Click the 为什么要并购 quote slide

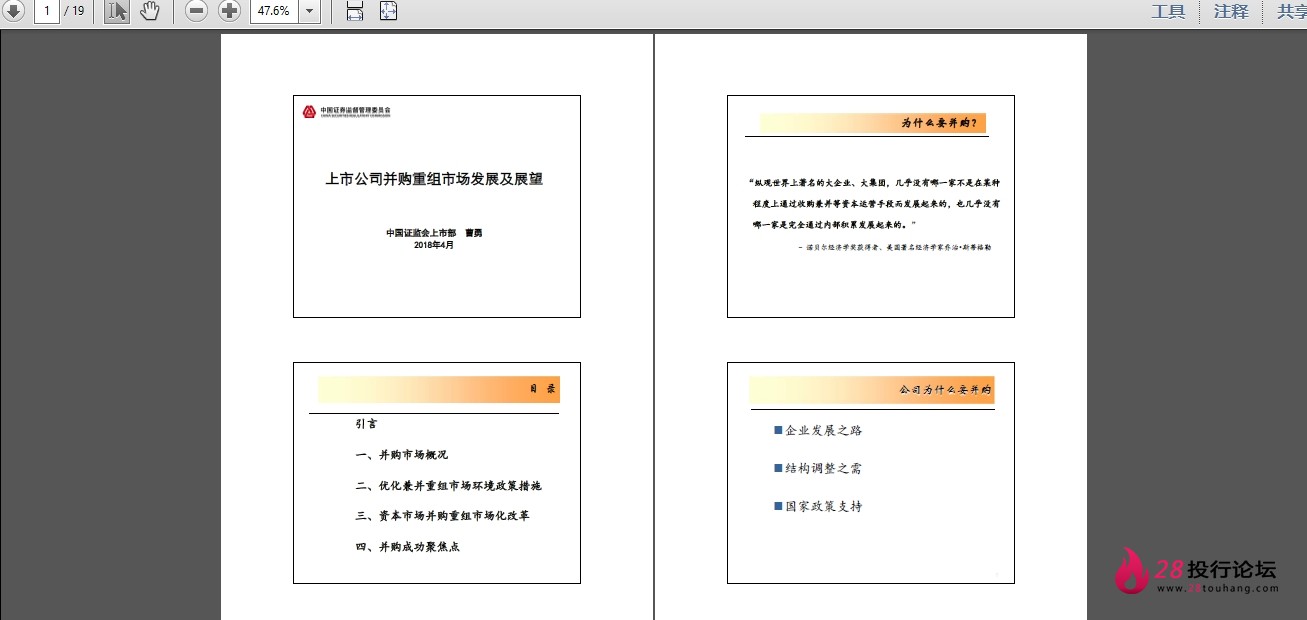(x=871, y=206)
